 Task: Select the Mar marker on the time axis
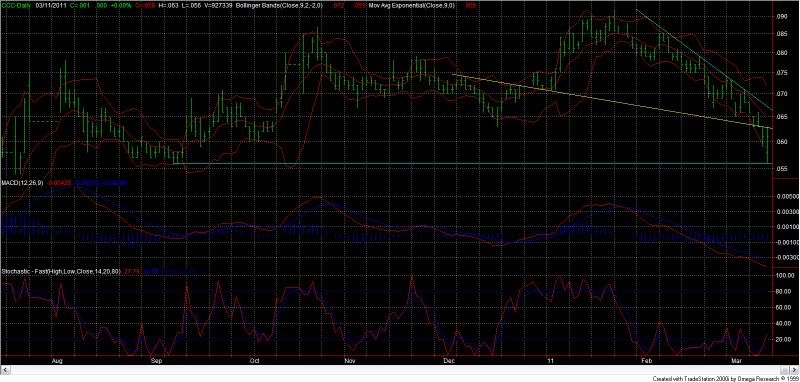pos(736,361)
